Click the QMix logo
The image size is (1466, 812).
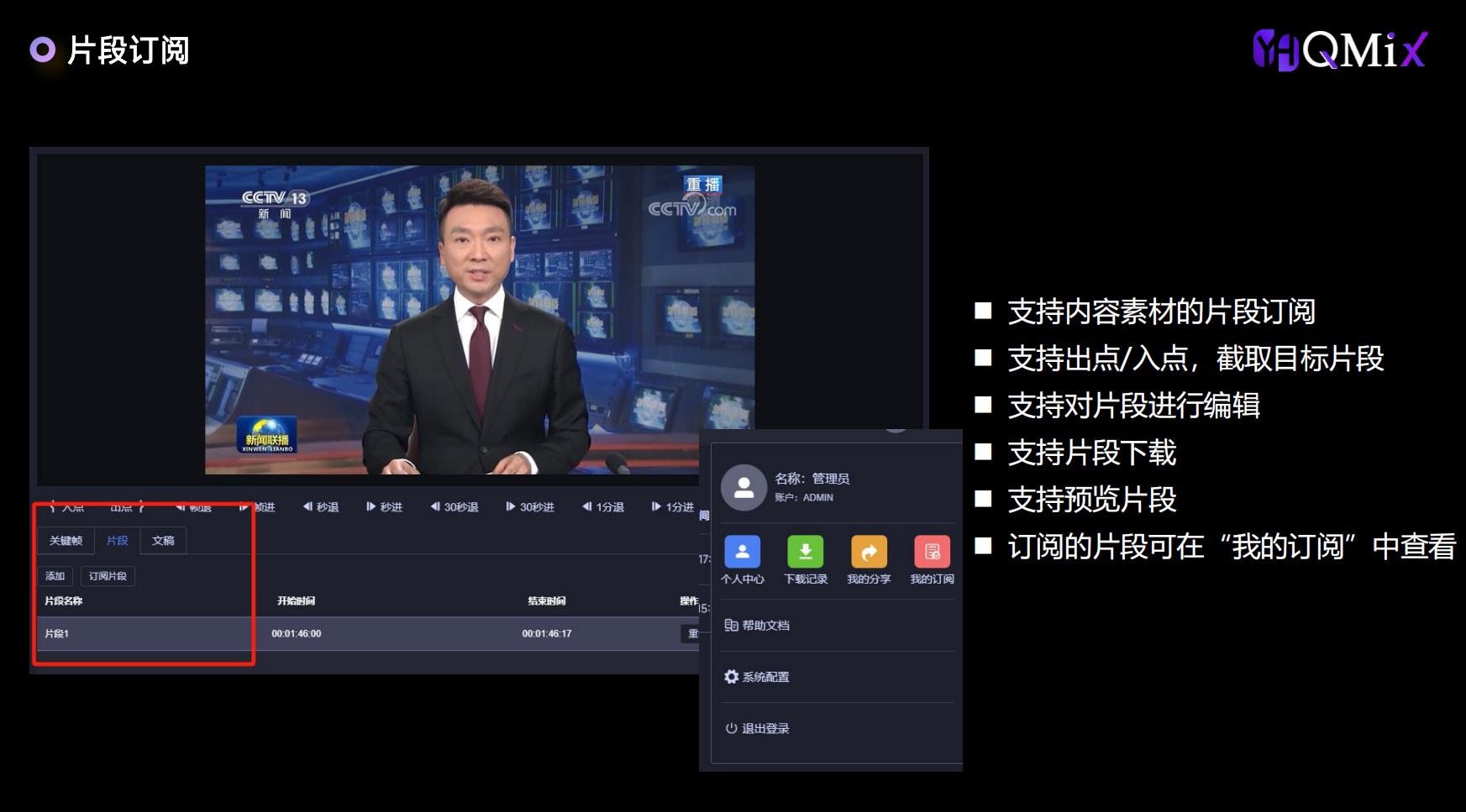tap(1340, 50)
